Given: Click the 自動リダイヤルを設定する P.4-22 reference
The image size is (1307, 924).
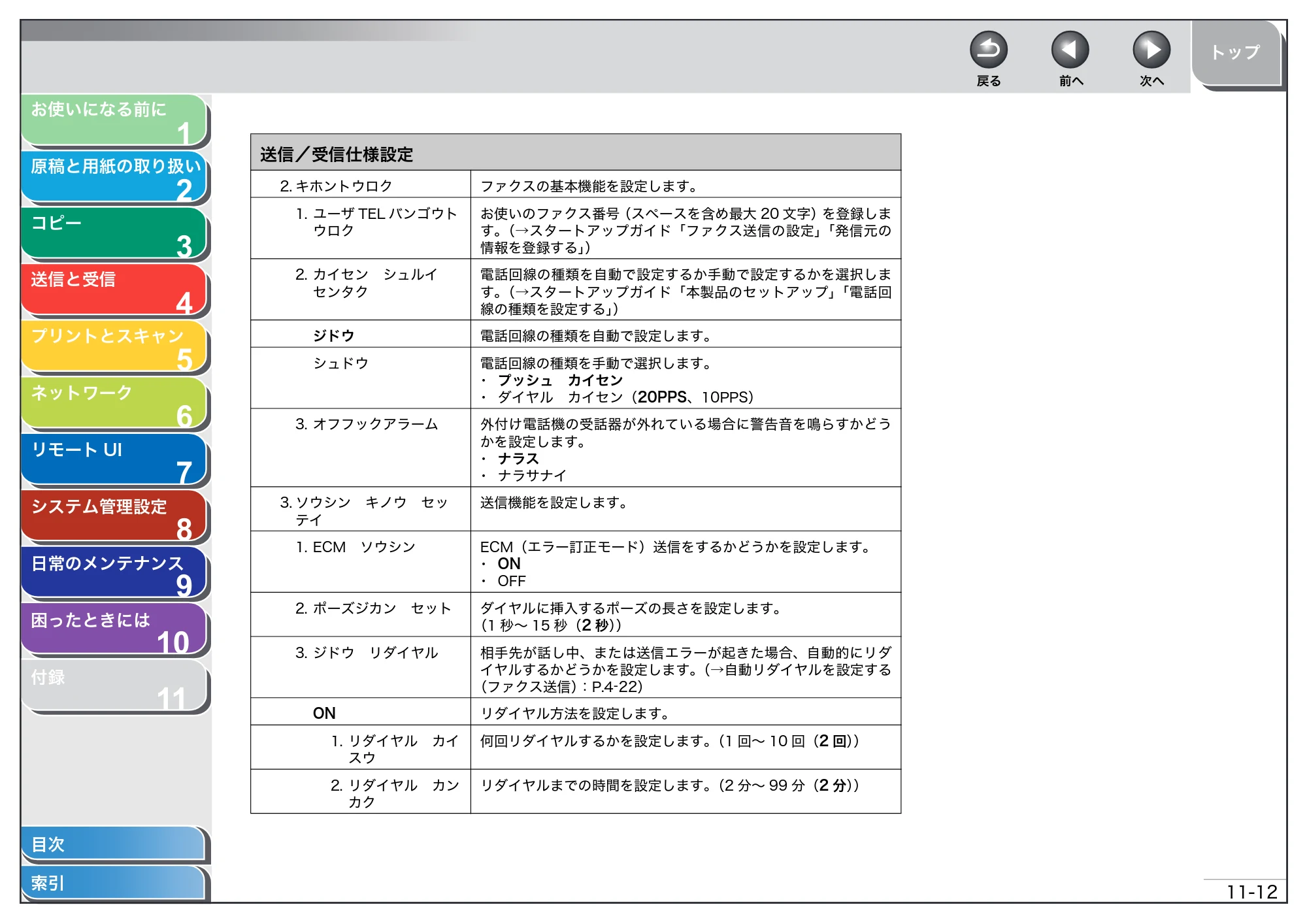Looking at the screenshot, I should pyautogui.click(x=686, y=678).
